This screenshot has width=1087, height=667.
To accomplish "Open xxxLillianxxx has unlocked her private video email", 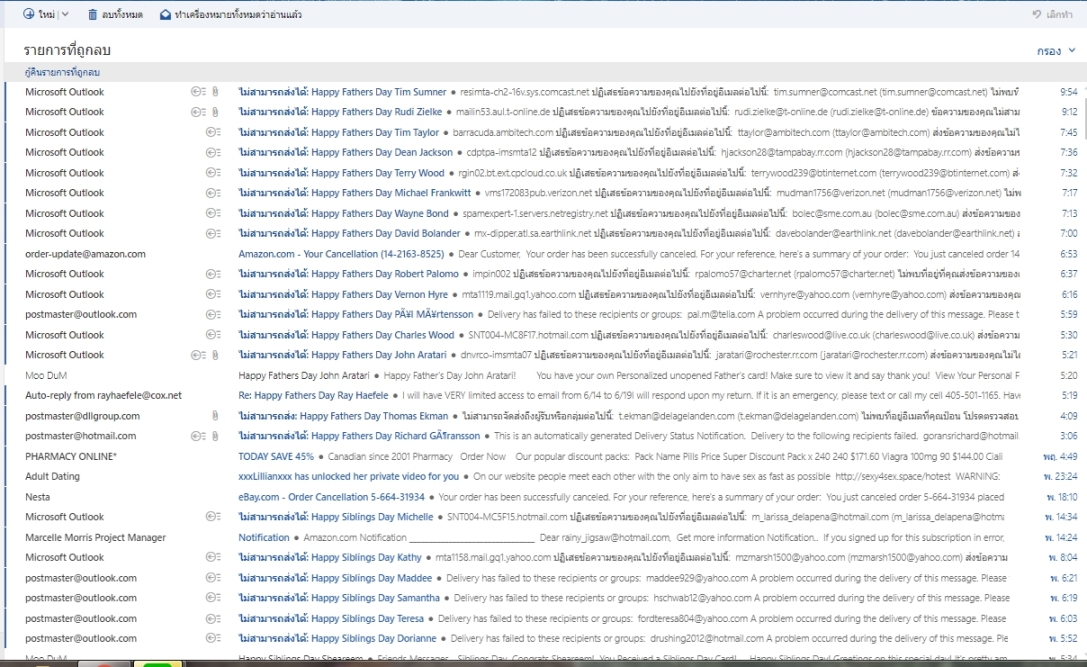I will 349,476.
